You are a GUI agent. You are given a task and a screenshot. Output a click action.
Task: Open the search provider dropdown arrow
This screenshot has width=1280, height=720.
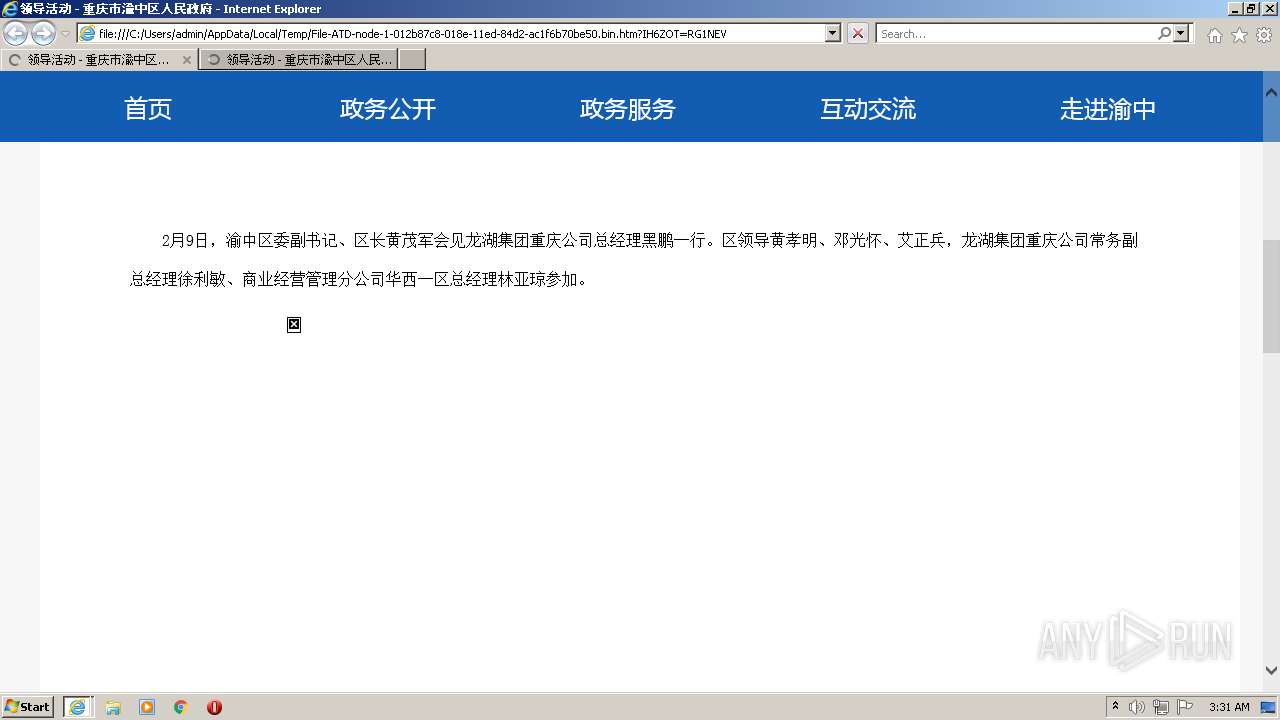(x=1182, y=33)
